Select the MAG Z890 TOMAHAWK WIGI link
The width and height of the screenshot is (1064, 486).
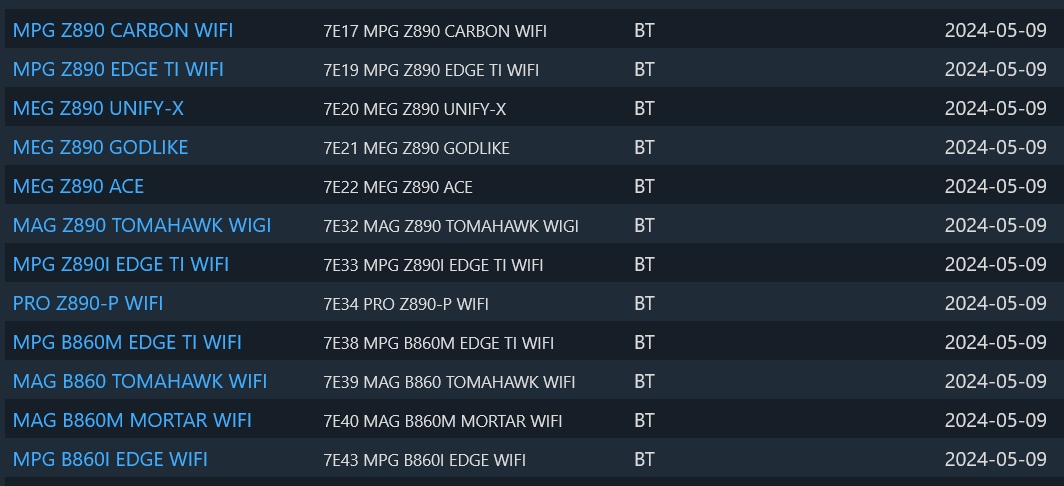(x=141, y=226)
